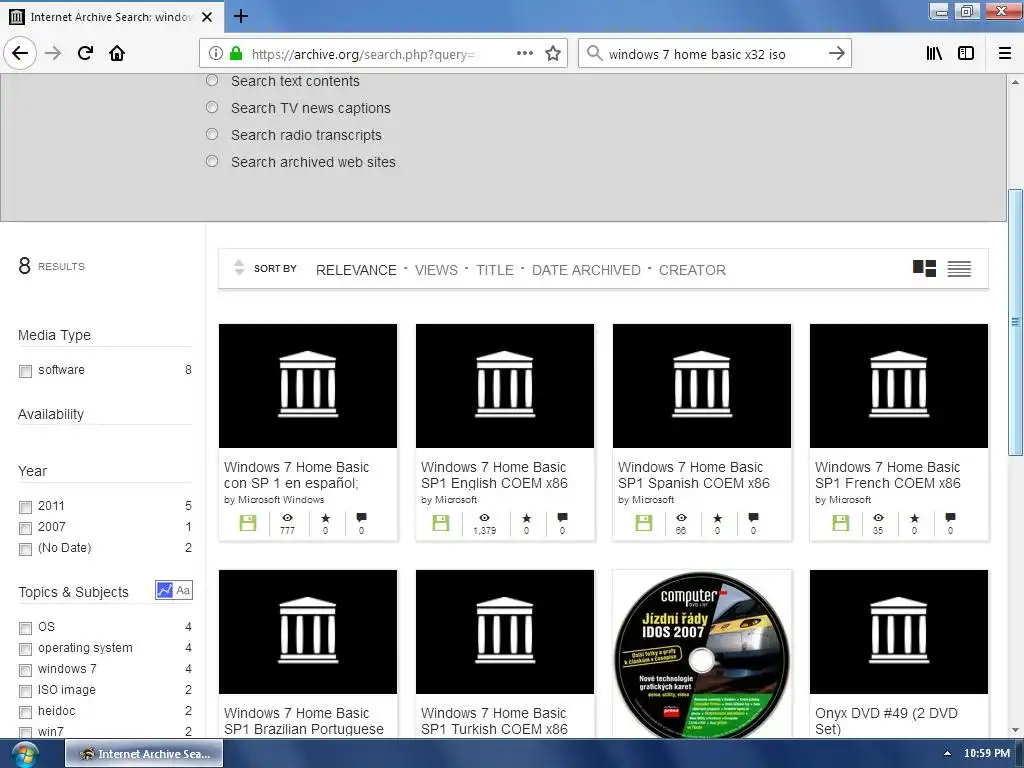Open the Windows Start orb
Screen dimensions: 1024x768
pos(24,754)
